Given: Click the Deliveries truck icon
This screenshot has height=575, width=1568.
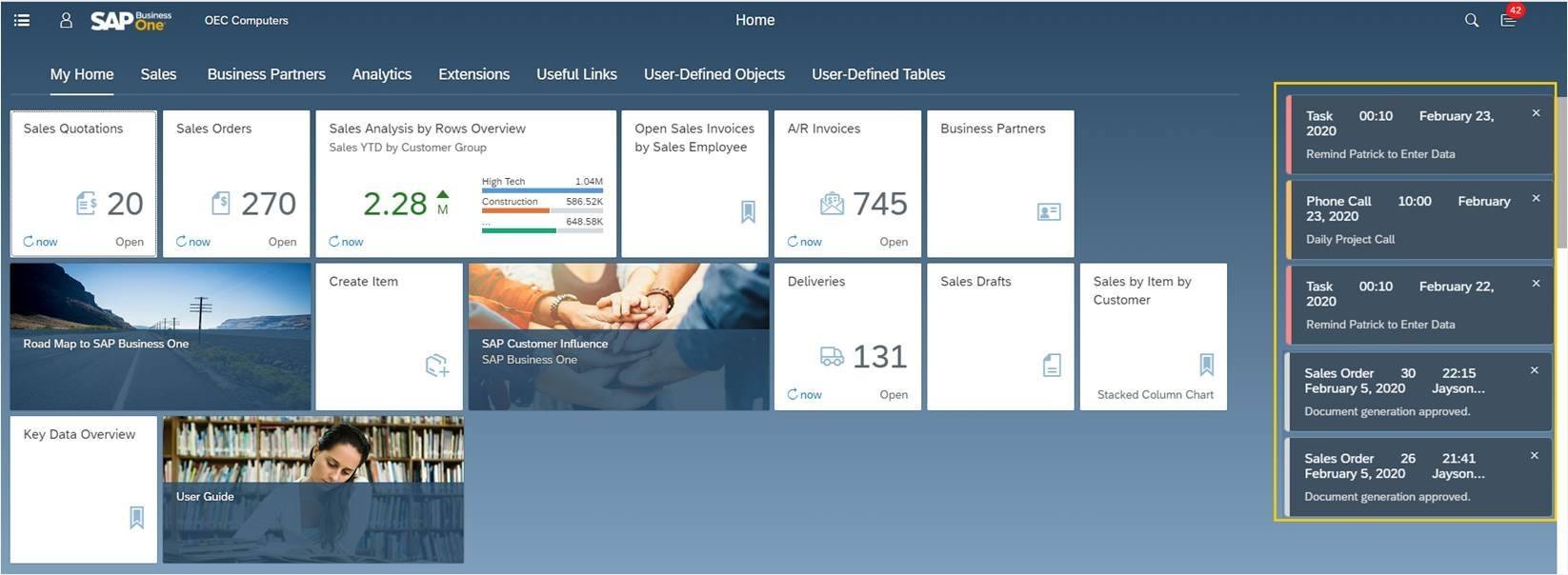Looking at the screenshot, I should [832, 356].
